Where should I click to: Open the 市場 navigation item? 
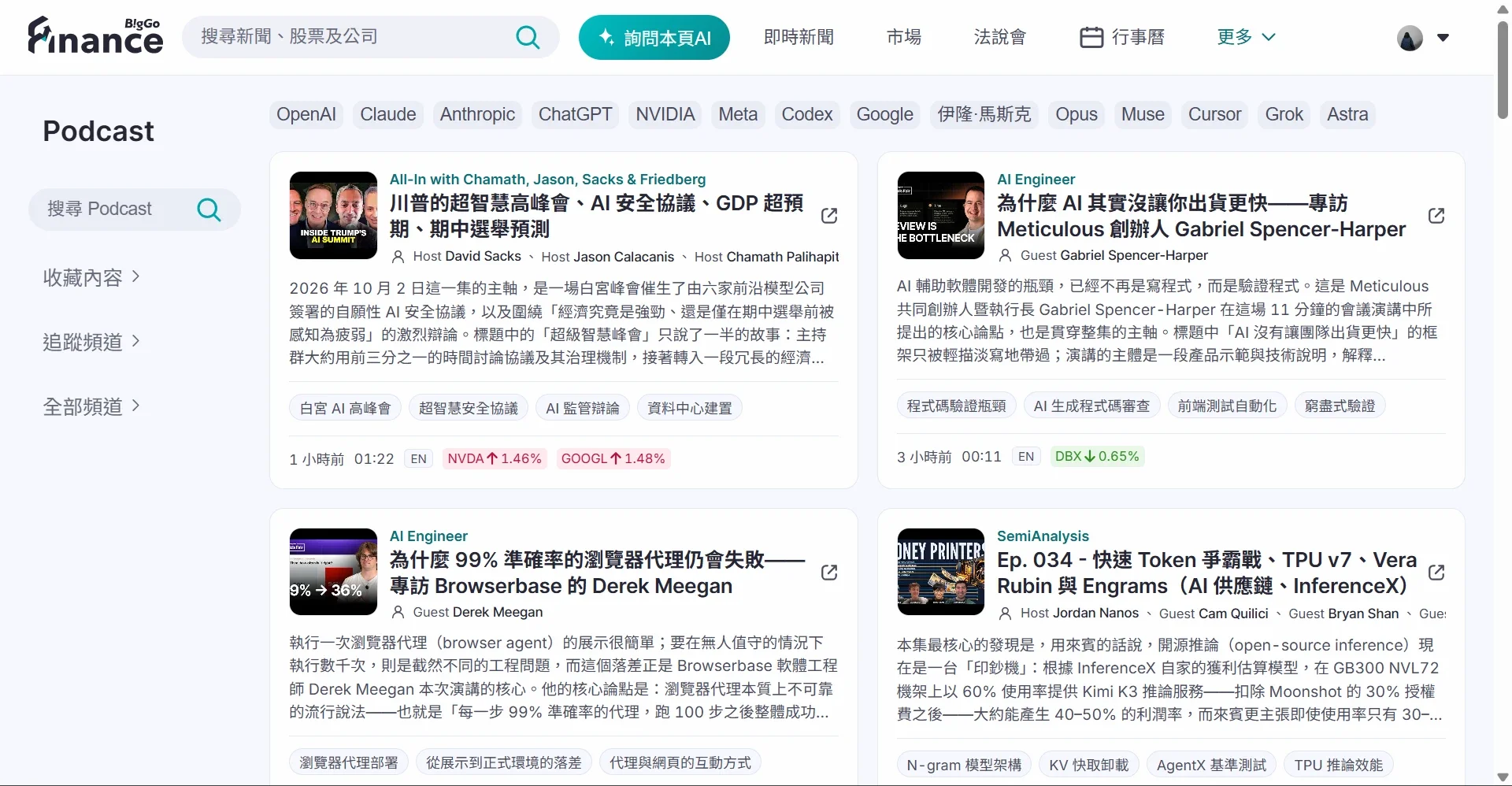(903, 37)
